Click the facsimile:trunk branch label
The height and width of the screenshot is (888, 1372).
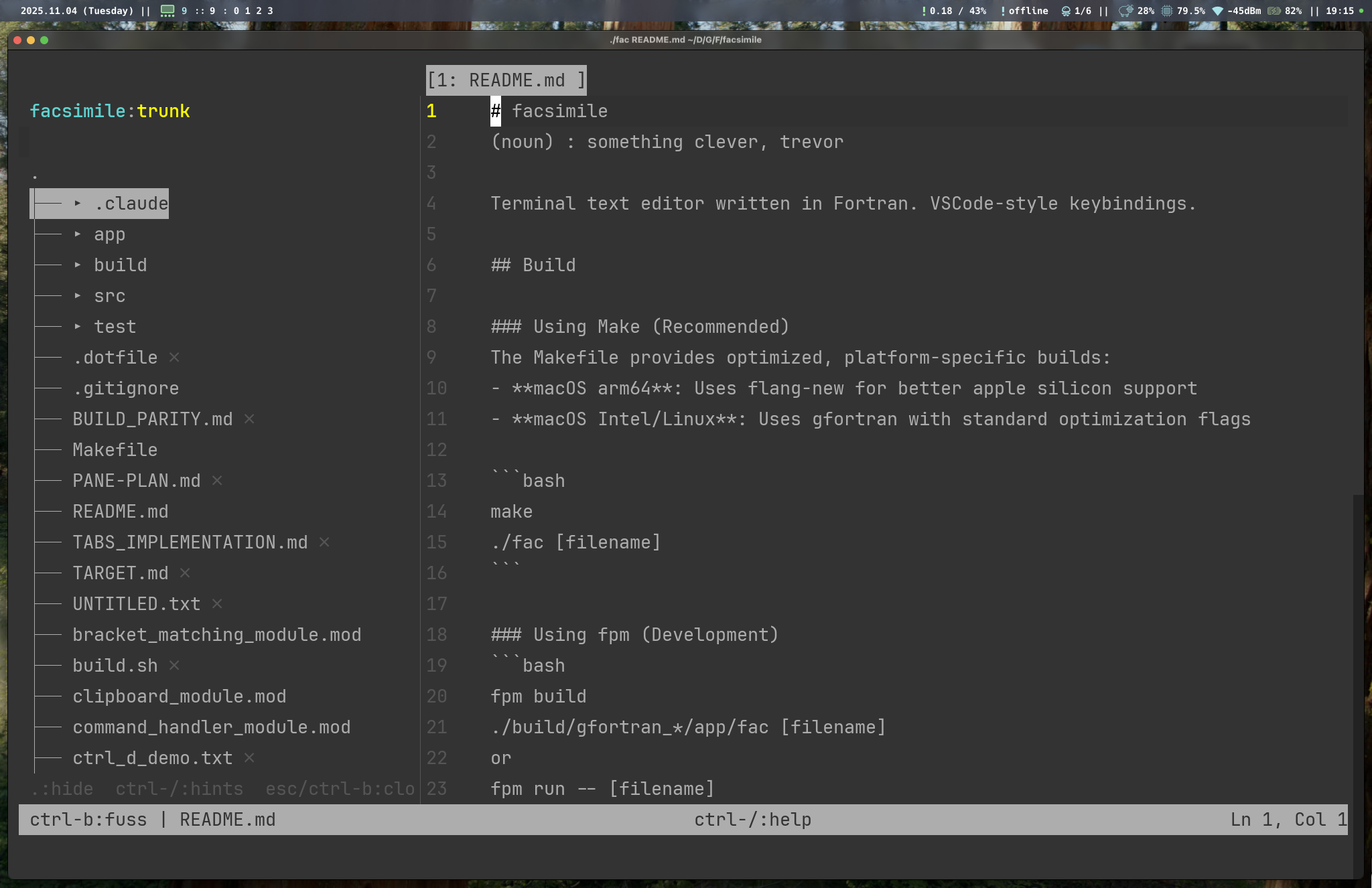click(110, 110)
